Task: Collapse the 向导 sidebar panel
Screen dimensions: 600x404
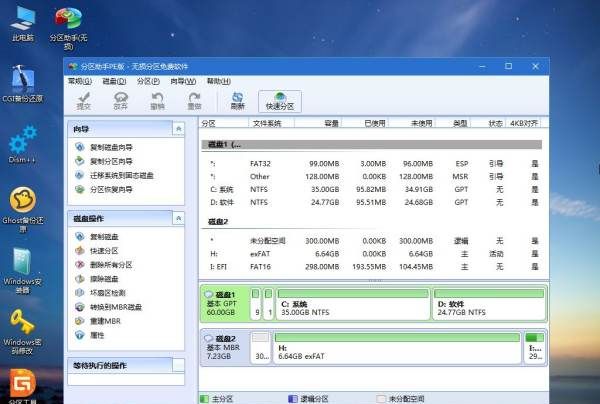Action: point(178,129)
